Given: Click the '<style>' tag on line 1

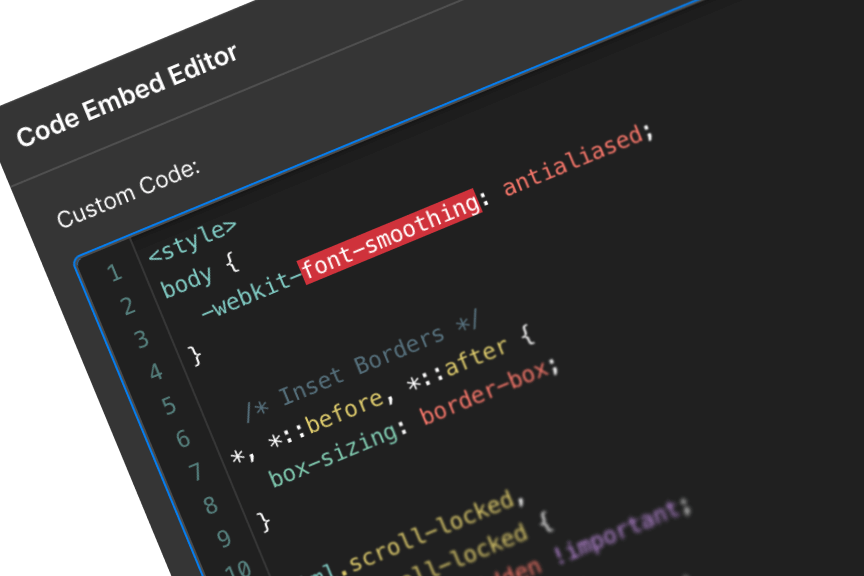Looking at the screenshot, I should [x=192, y=241].
